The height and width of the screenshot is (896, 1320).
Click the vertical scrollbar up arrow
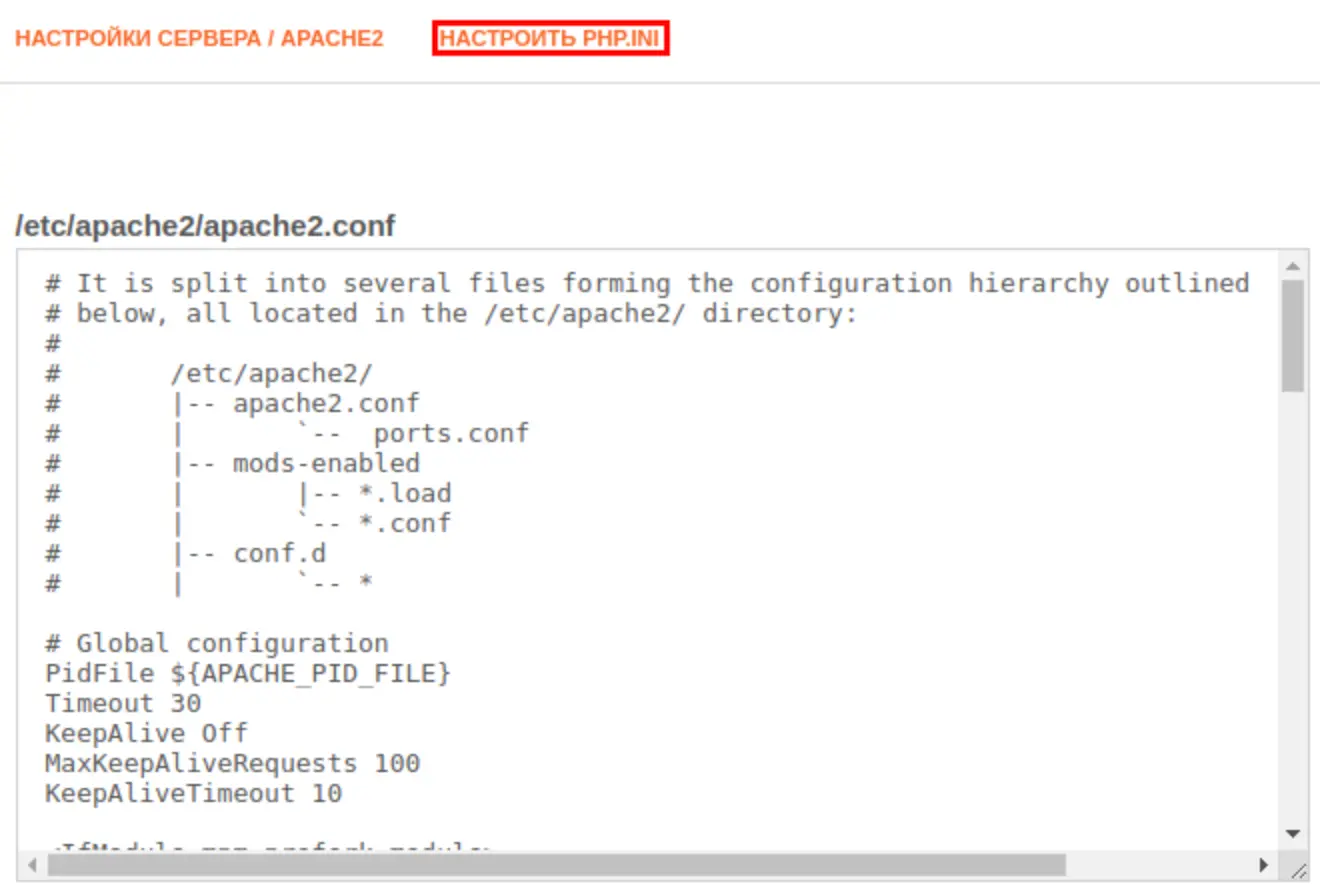1292,266
